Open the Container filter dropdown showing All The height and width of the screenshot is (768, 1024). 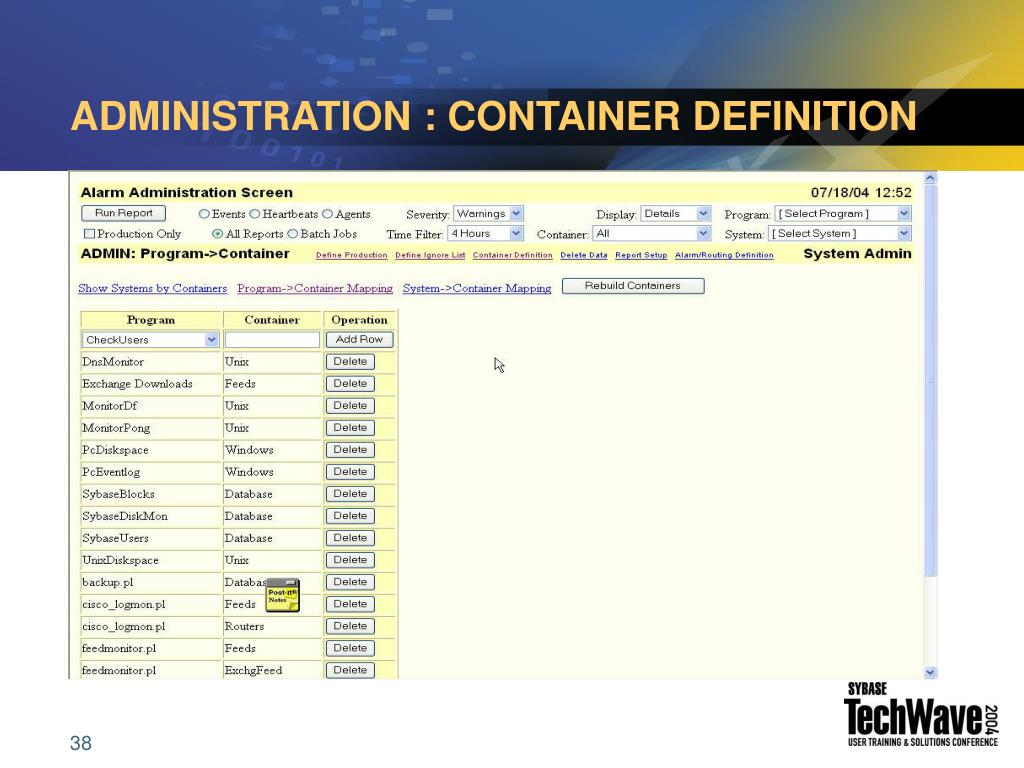[x=651, y=233]
